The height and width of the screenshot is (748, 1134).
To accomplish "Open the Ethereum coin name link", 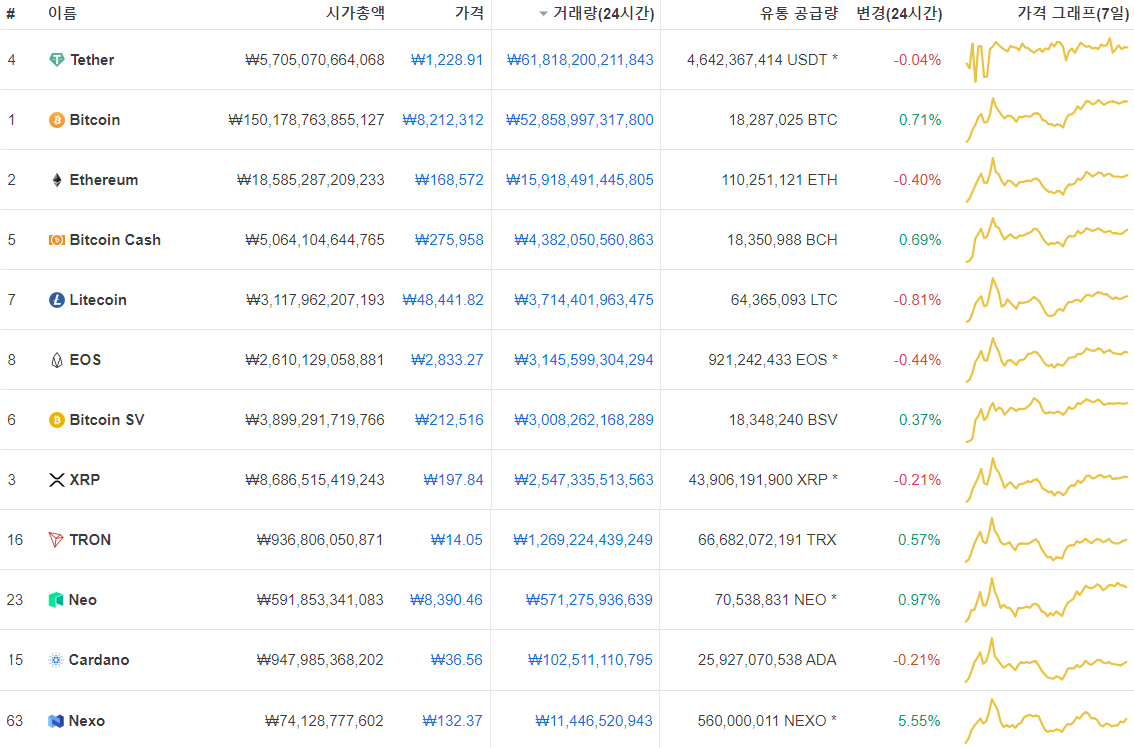I will pyautogui.click(x=103, y=180).
